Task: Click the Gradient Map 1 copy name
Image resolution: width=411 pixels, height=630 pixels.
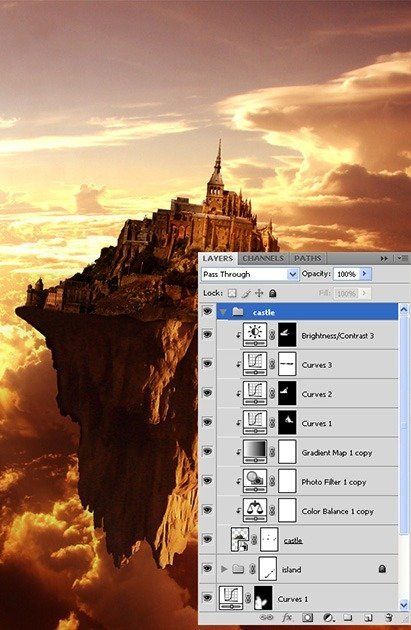Action: (337, 453)
